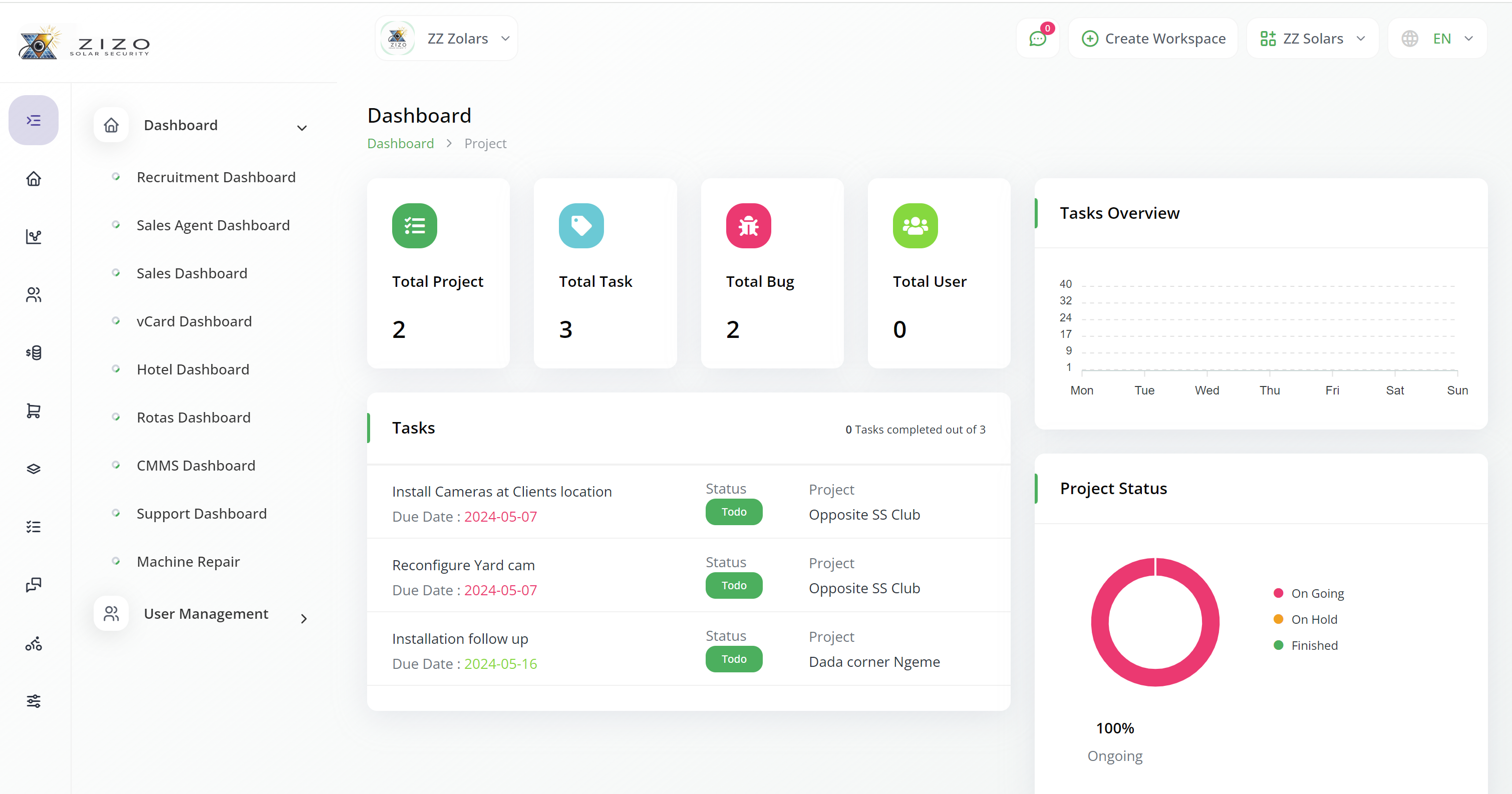
Task: Toggle the Finished legend item
Action: (1314, 645)
